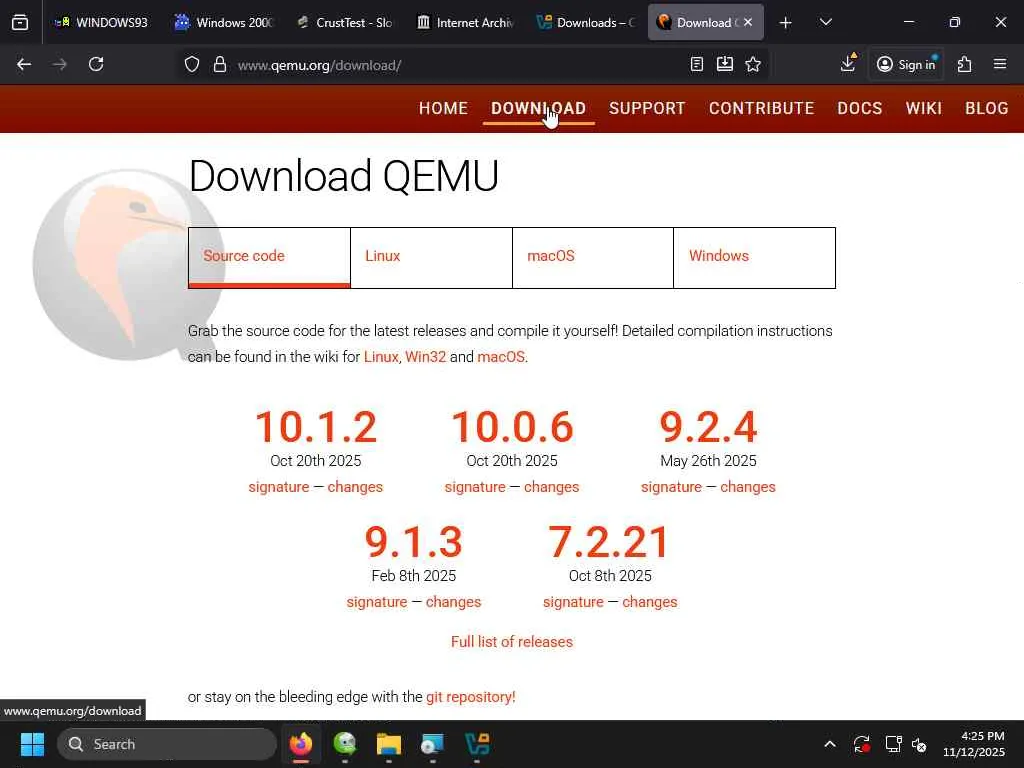This screenshot has width=1024, height=768.
Task: Open changes link for 7.2.21
Action: click(650, 602)
